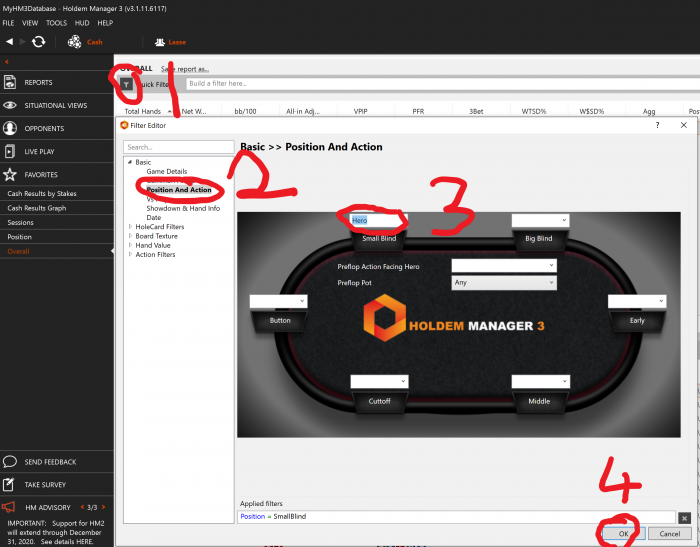This screenshot has height=547, width=700.
Task: Click the Filter Editor help question mark
Action: (657, 125)
